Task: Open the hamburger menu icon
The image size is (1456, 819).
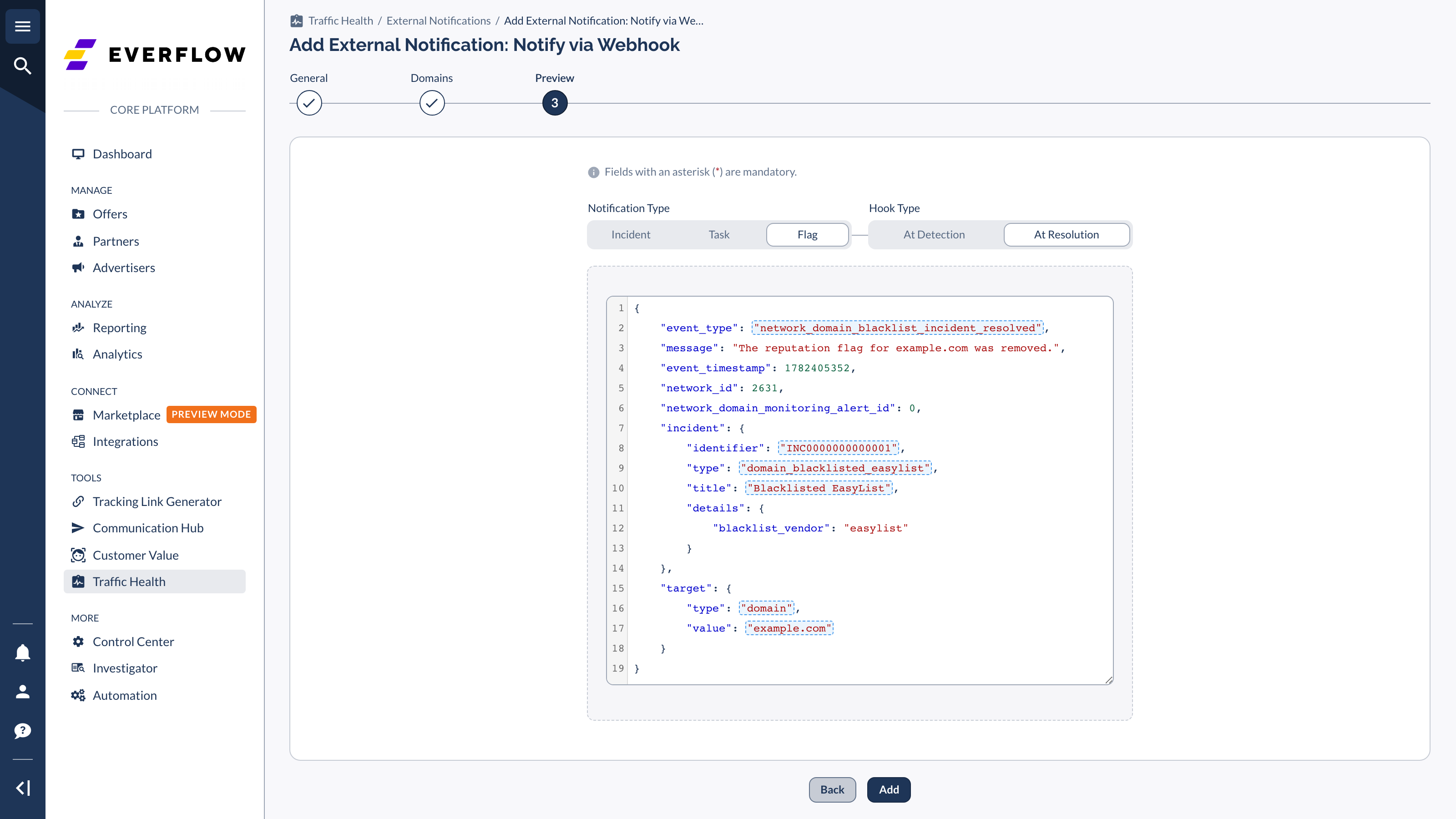Action: tap(23, 26)
